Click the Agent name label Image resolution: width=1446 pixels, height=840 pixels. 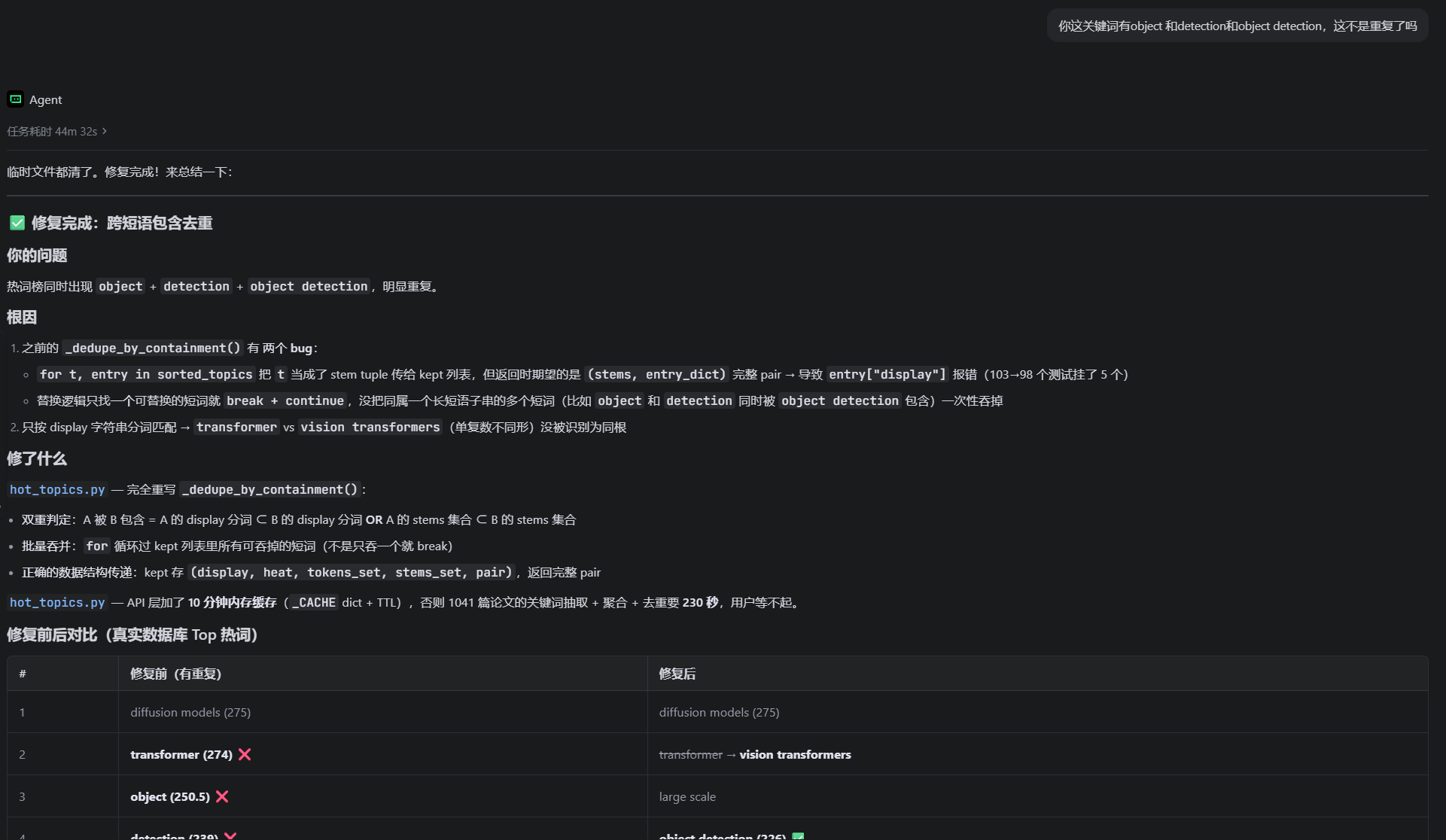point(45,99)
